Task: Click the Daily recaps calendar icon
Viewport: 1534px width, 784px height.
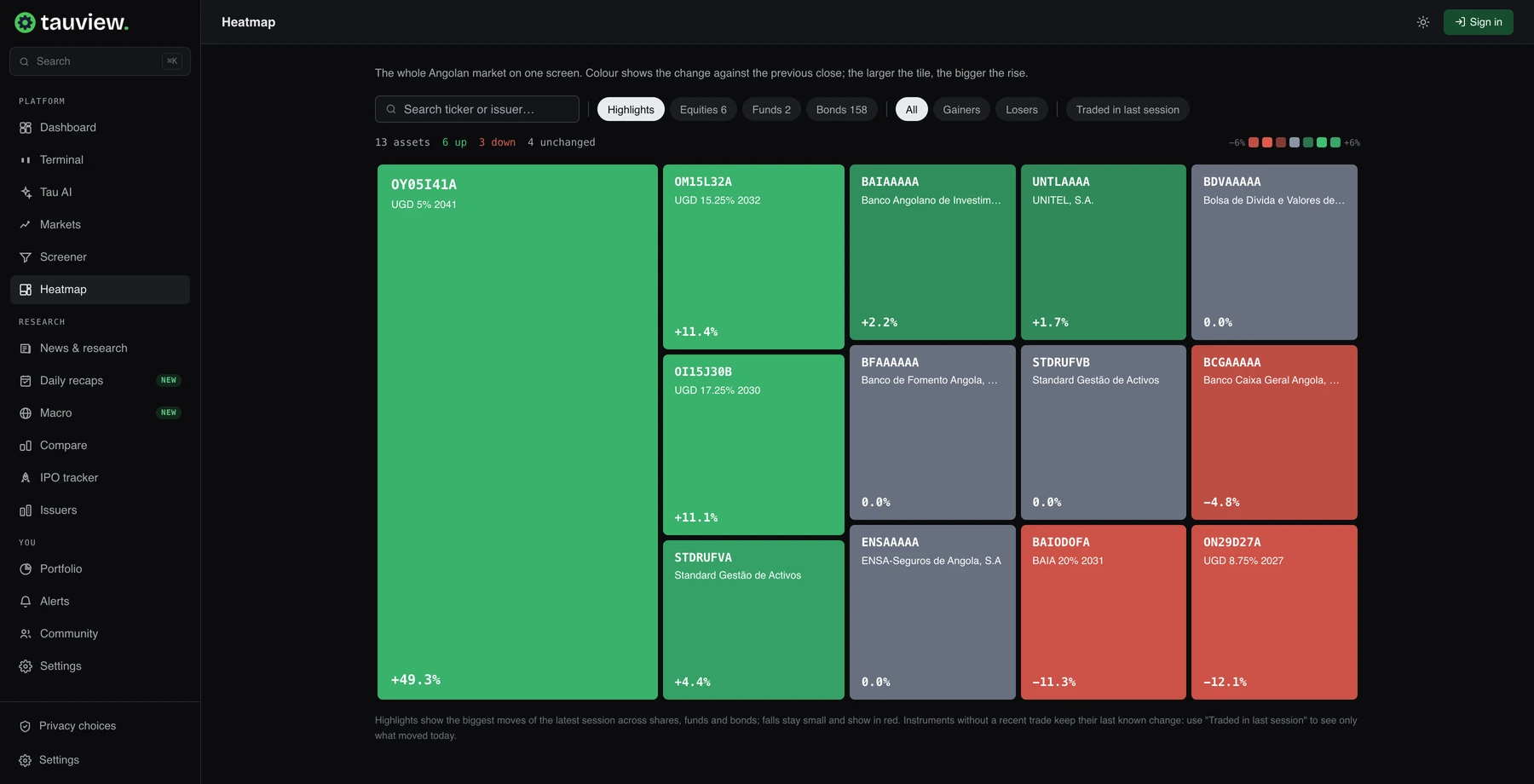Action: 26,381
